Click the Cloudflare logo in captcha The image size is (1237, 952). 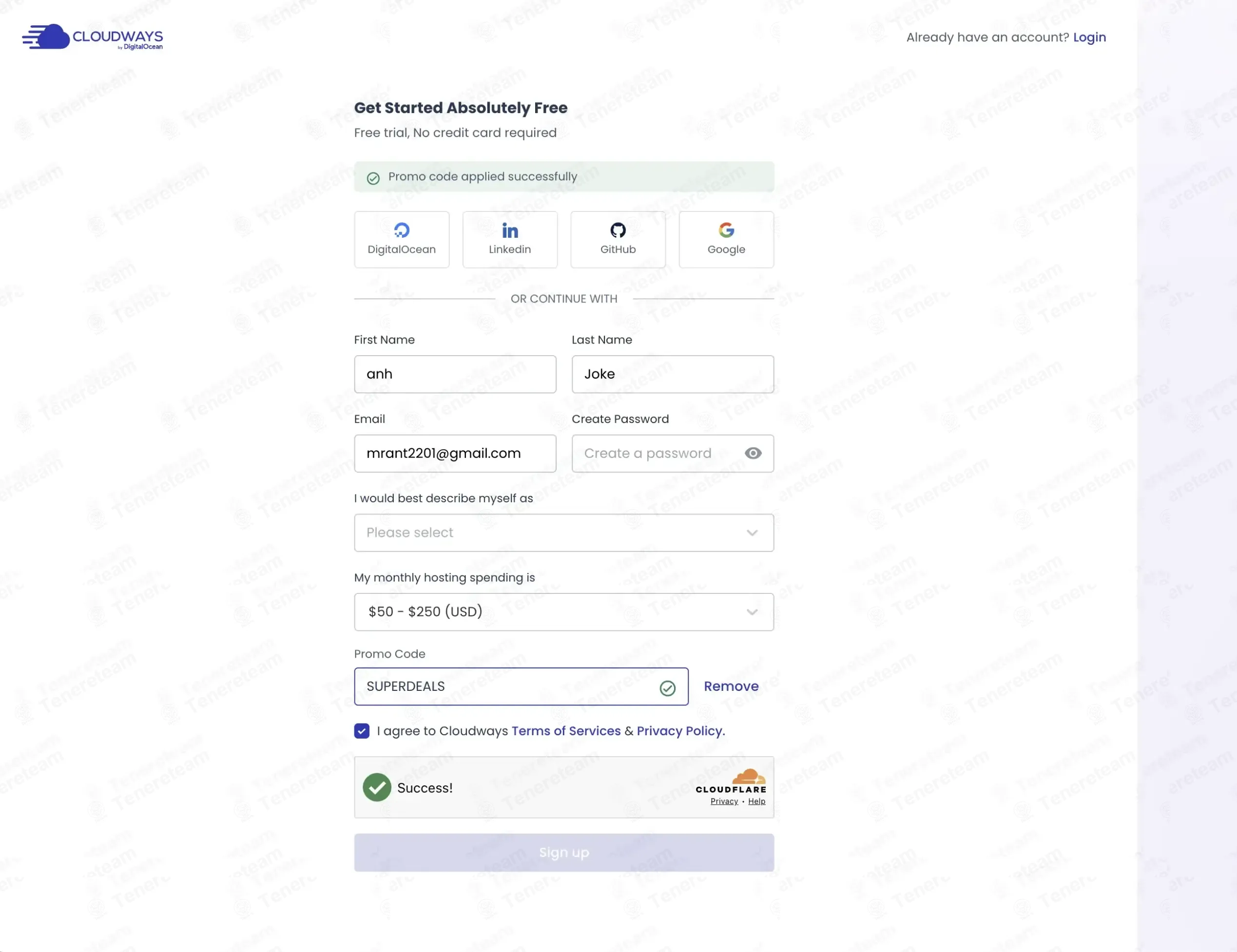(731, 781)
